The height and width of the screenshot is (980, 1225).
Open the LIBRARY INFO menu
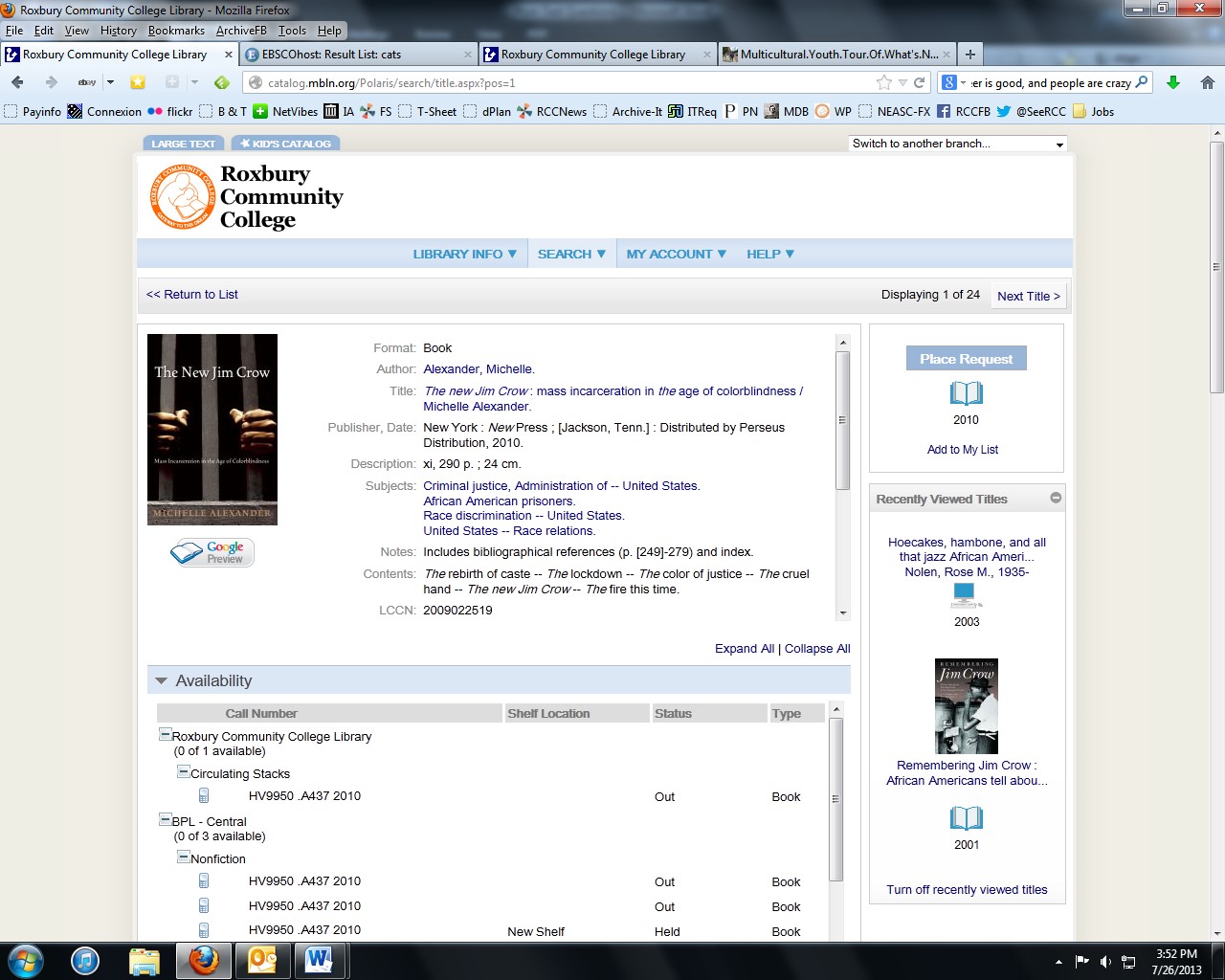tap(465, 254)
